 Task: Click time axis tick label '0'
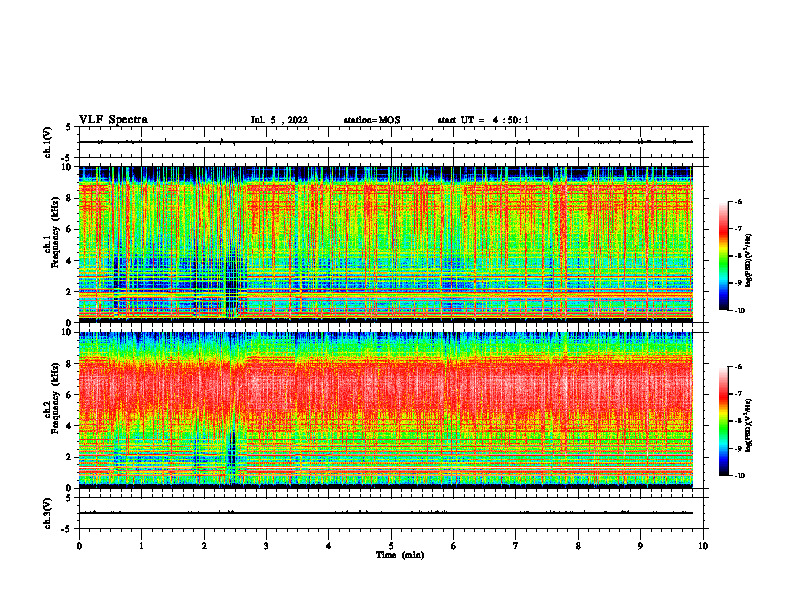coord(79,546)
